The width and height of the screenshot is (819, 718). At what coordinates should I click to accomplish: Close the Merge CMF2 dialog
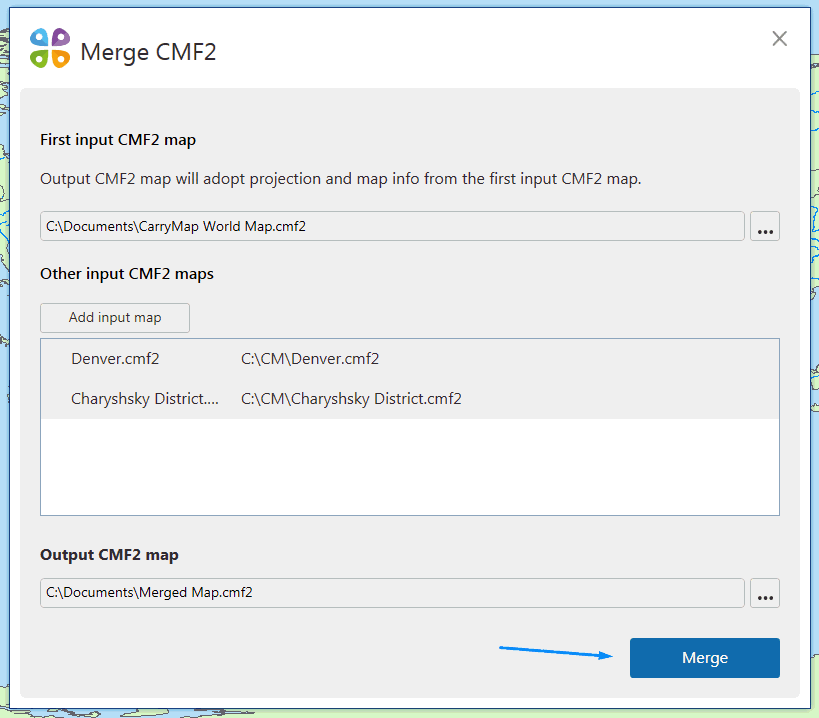coord(778,39)
